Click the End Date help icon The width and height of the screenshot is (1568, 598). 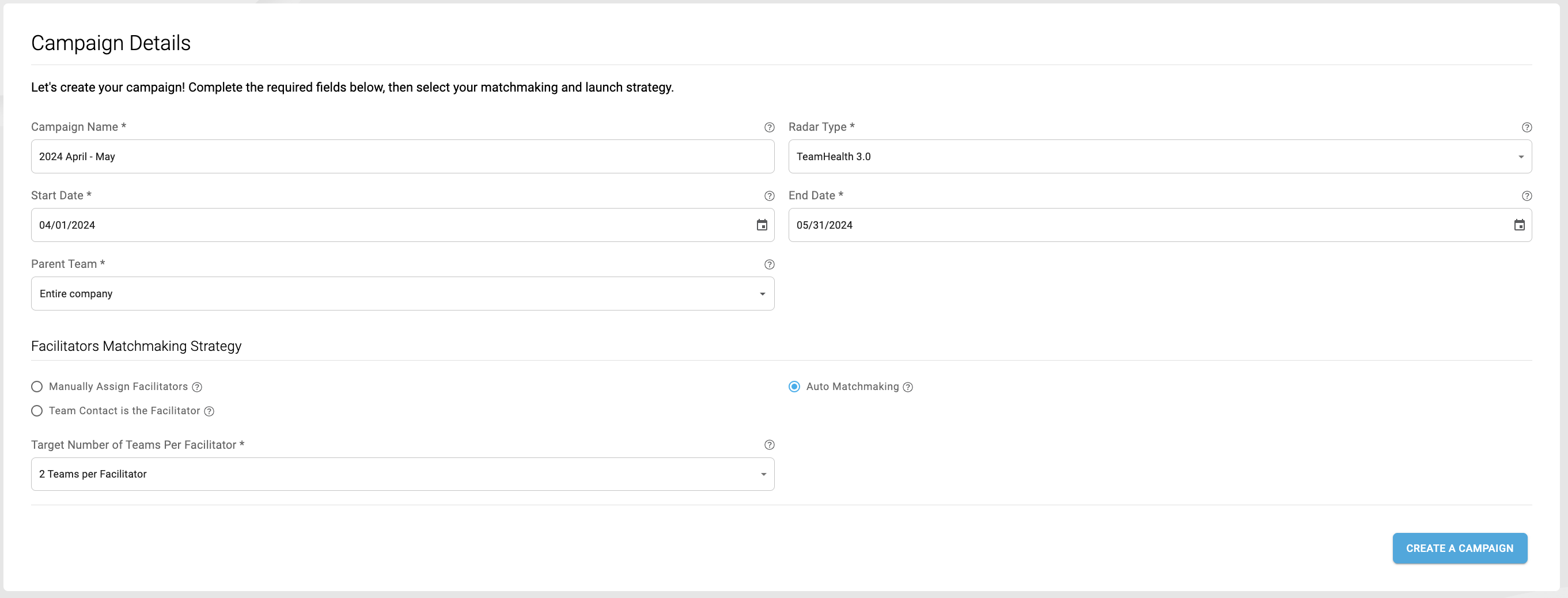(1526, 196)
